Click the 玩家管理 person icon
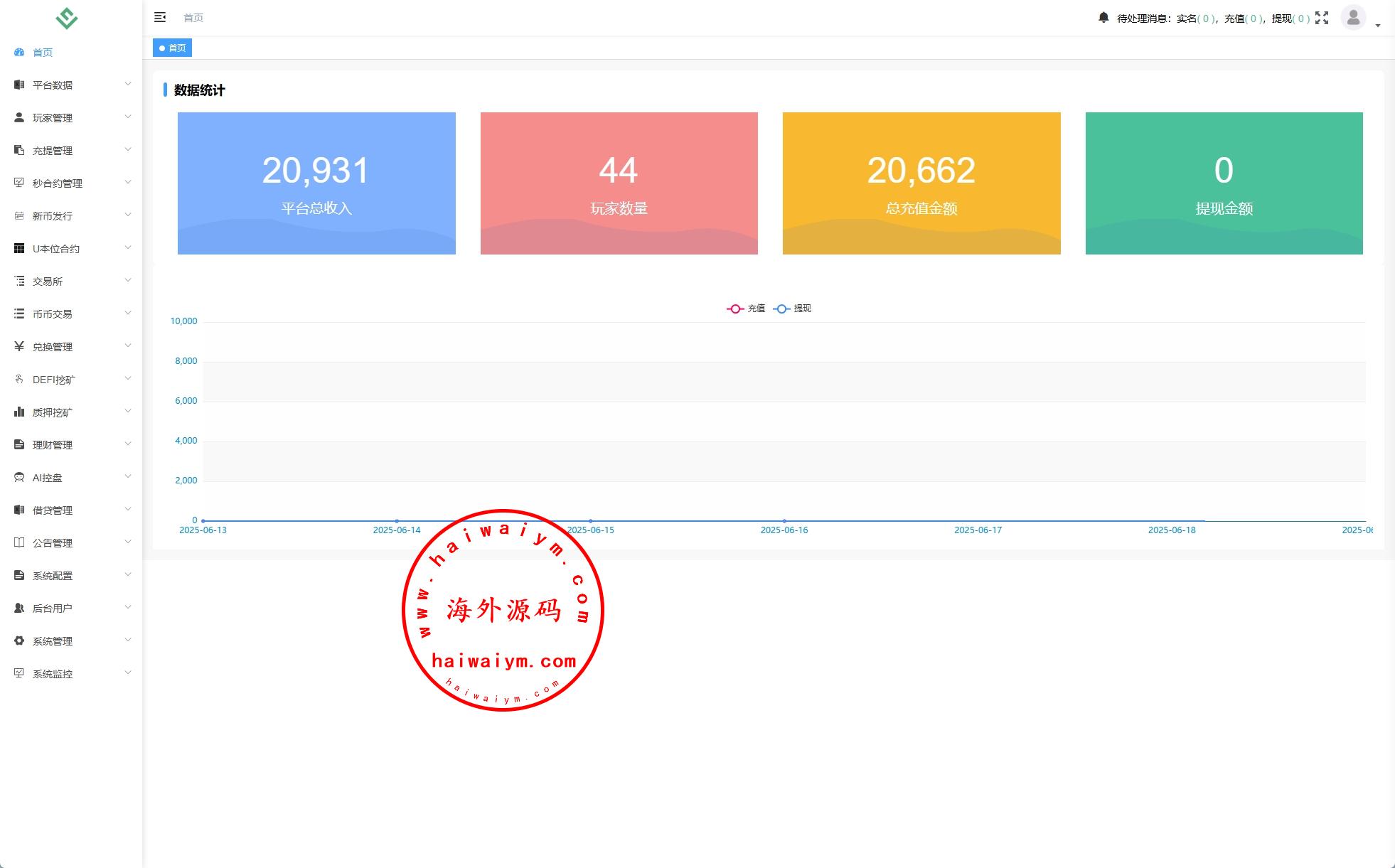1395x868 pixels. [x=19, y=117]
